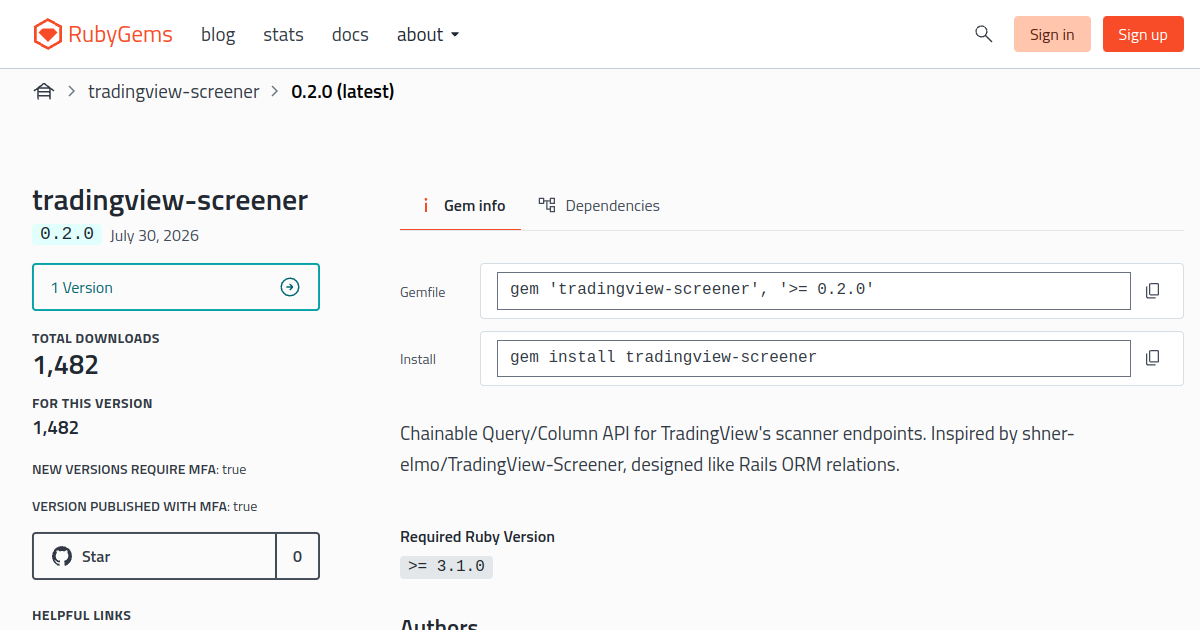
Task: Click the star count 0
Action: (x=297, y=557)
